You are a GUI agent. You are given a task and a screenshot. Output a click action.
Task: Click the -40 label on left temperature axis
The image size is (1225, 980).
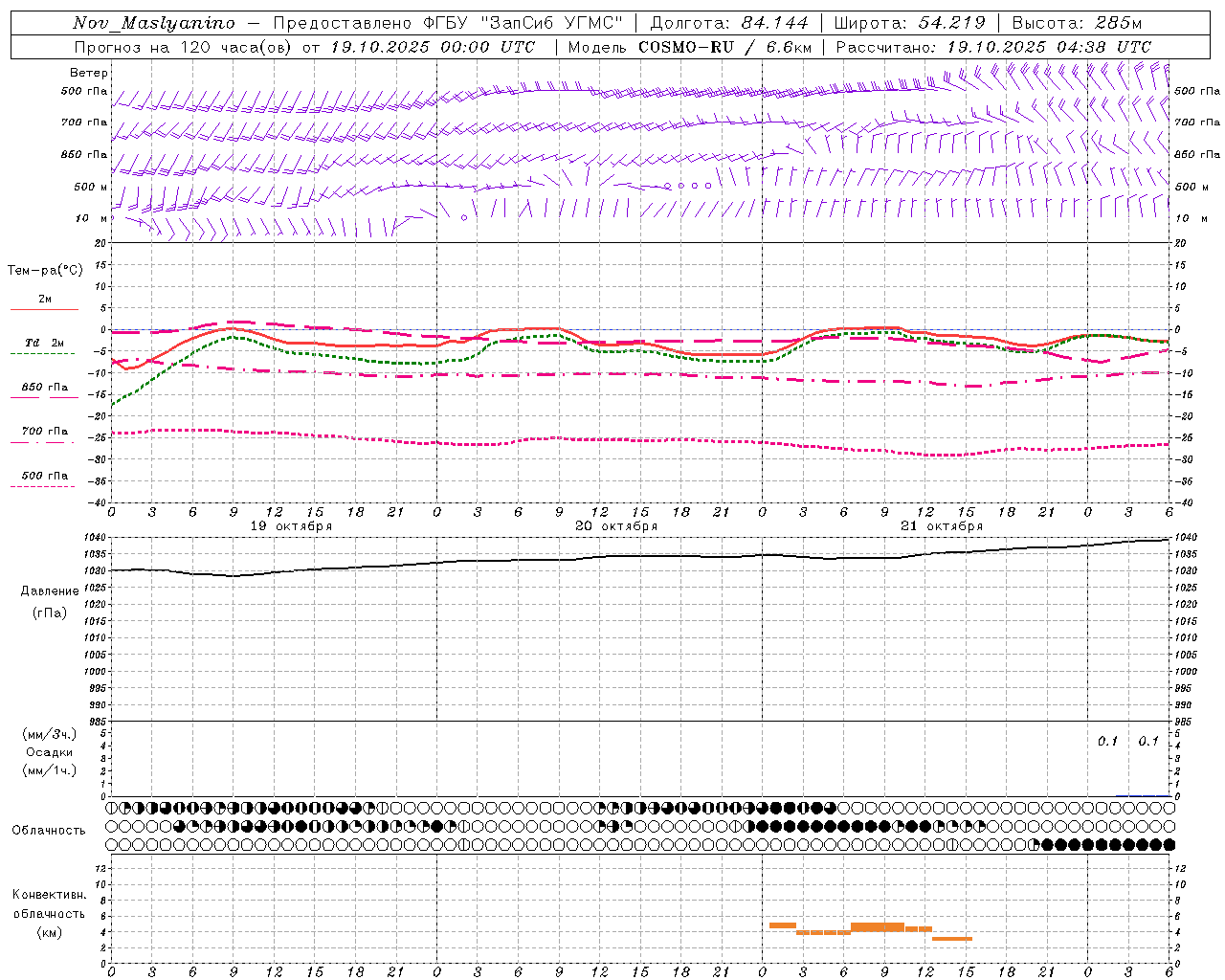click(x=97, y=502)
